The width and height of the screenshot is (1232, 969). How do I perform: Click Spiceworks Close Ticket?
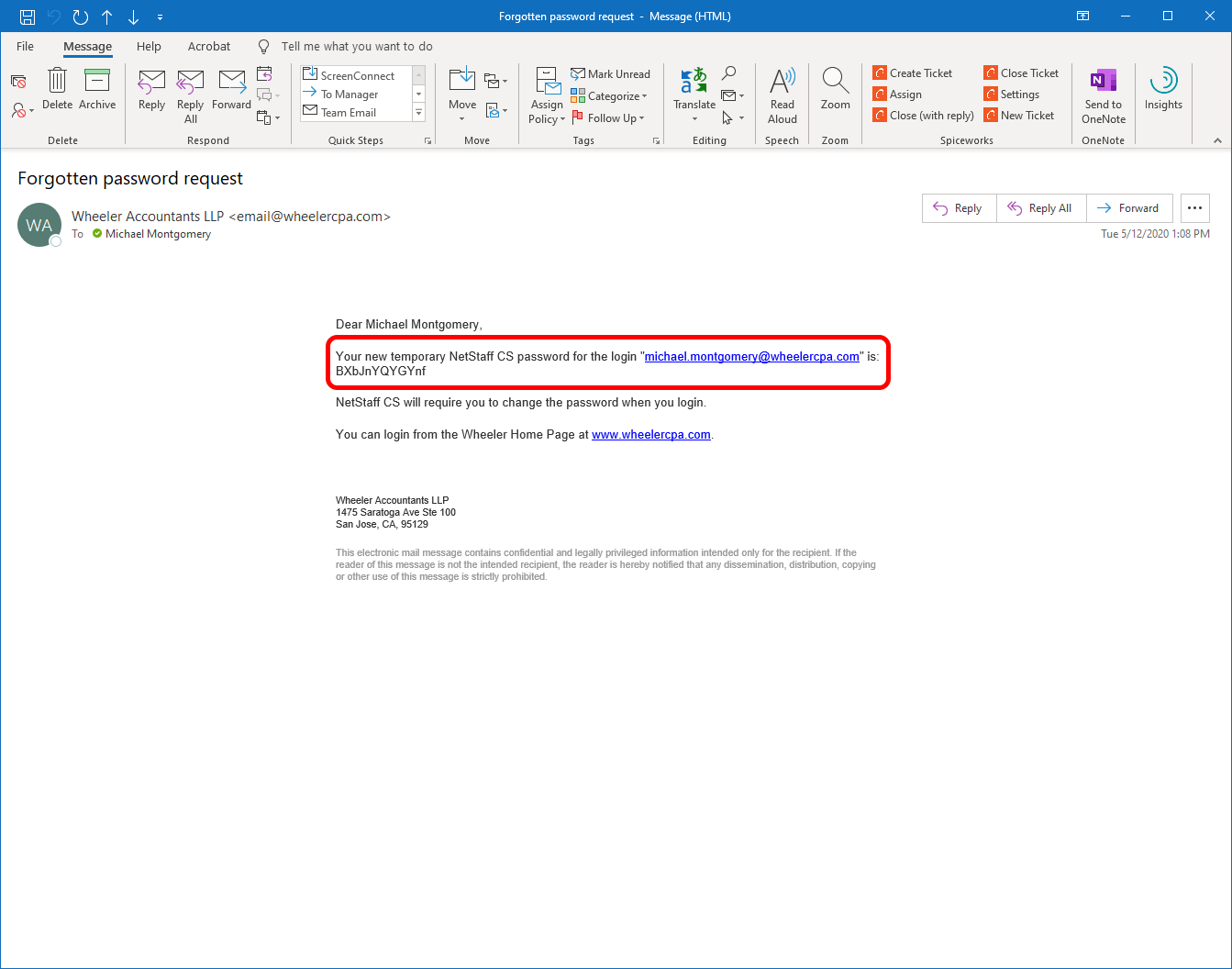click(1021, 73)
